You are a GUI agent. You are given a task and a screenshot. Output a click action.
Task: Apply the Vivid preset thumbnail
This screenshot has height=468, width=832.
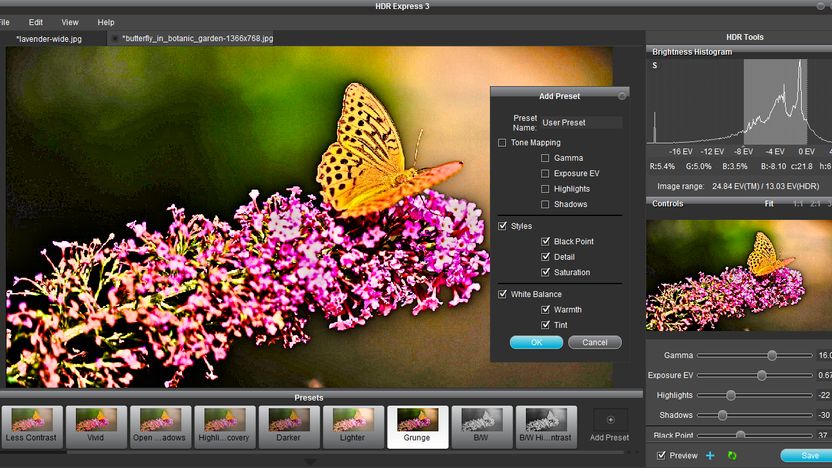coord(96,427)
